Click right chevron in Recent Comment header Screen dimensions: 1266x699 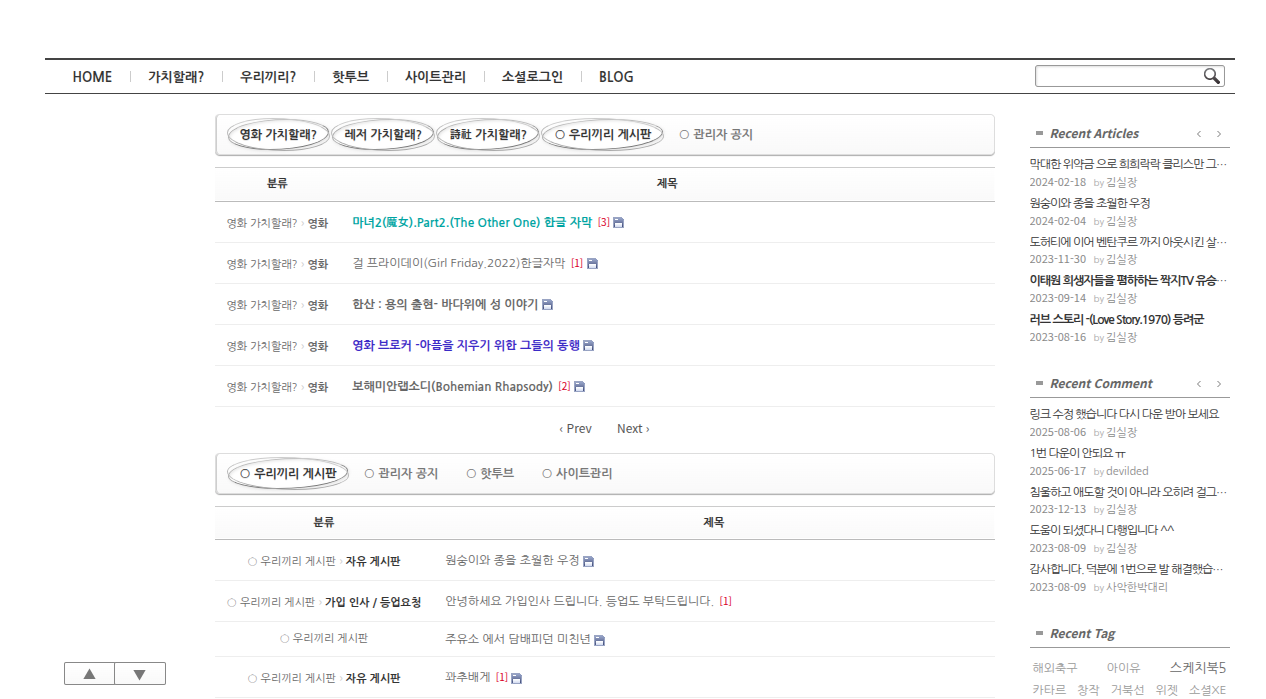(x=1218, y=383)
